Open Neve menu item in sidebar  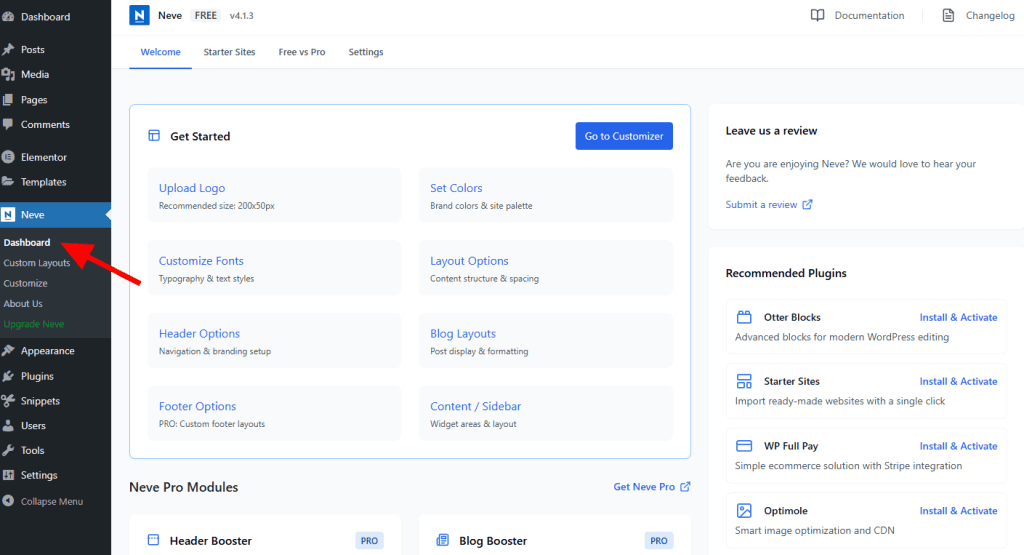(x=56, y=215)
